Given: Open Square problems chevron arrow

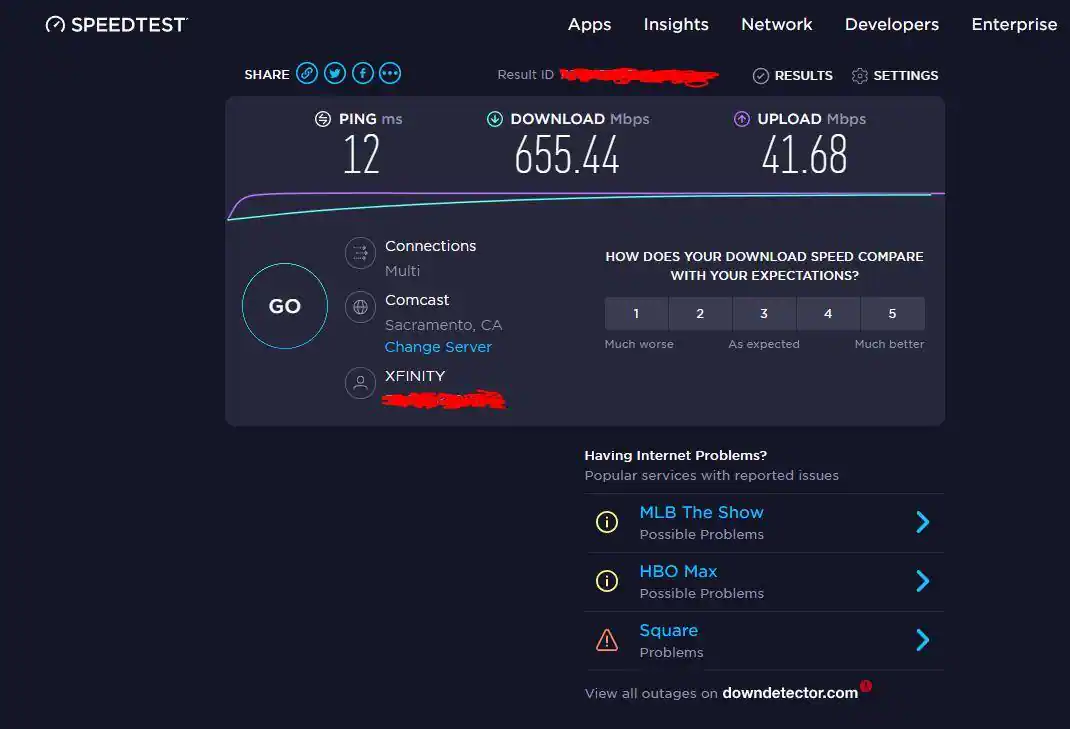Looking at the screenshot, I should 922,640.
